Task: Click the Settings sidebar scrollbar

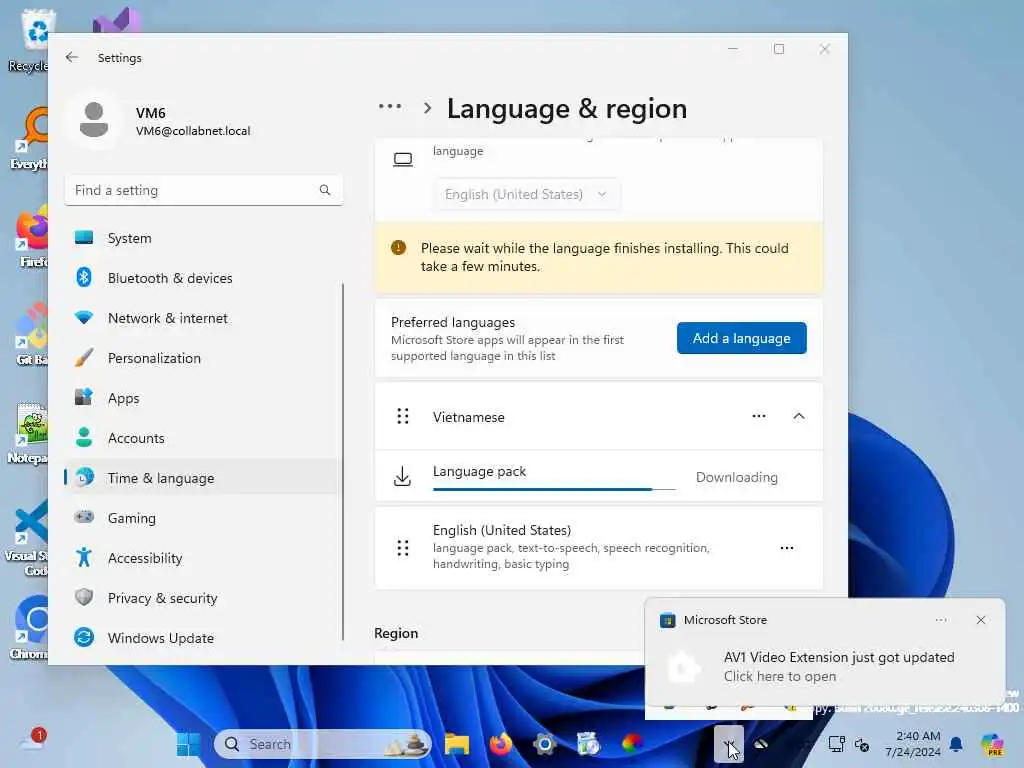Action: pyautogui.click(x=343, y=462)
